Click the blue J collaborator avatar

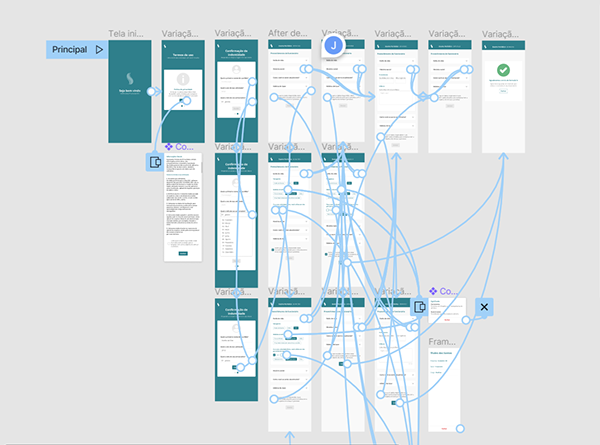pos(333,46)
